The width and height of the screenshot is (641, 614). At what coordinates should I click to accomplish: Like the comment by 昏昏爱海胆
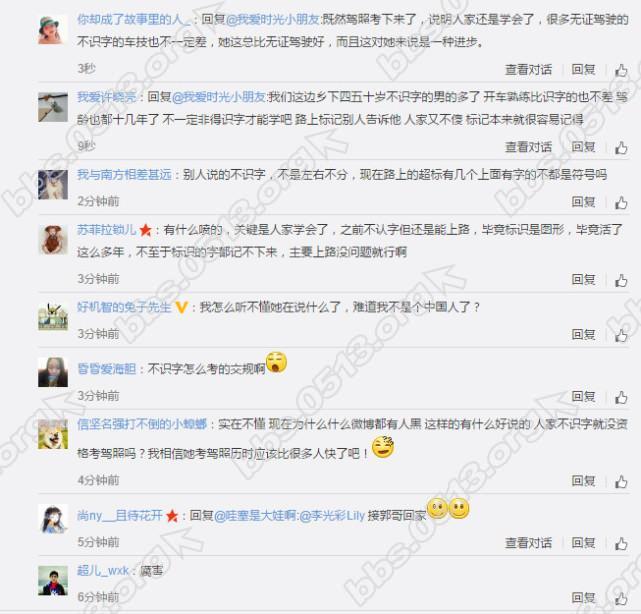[x=621, y=397]
